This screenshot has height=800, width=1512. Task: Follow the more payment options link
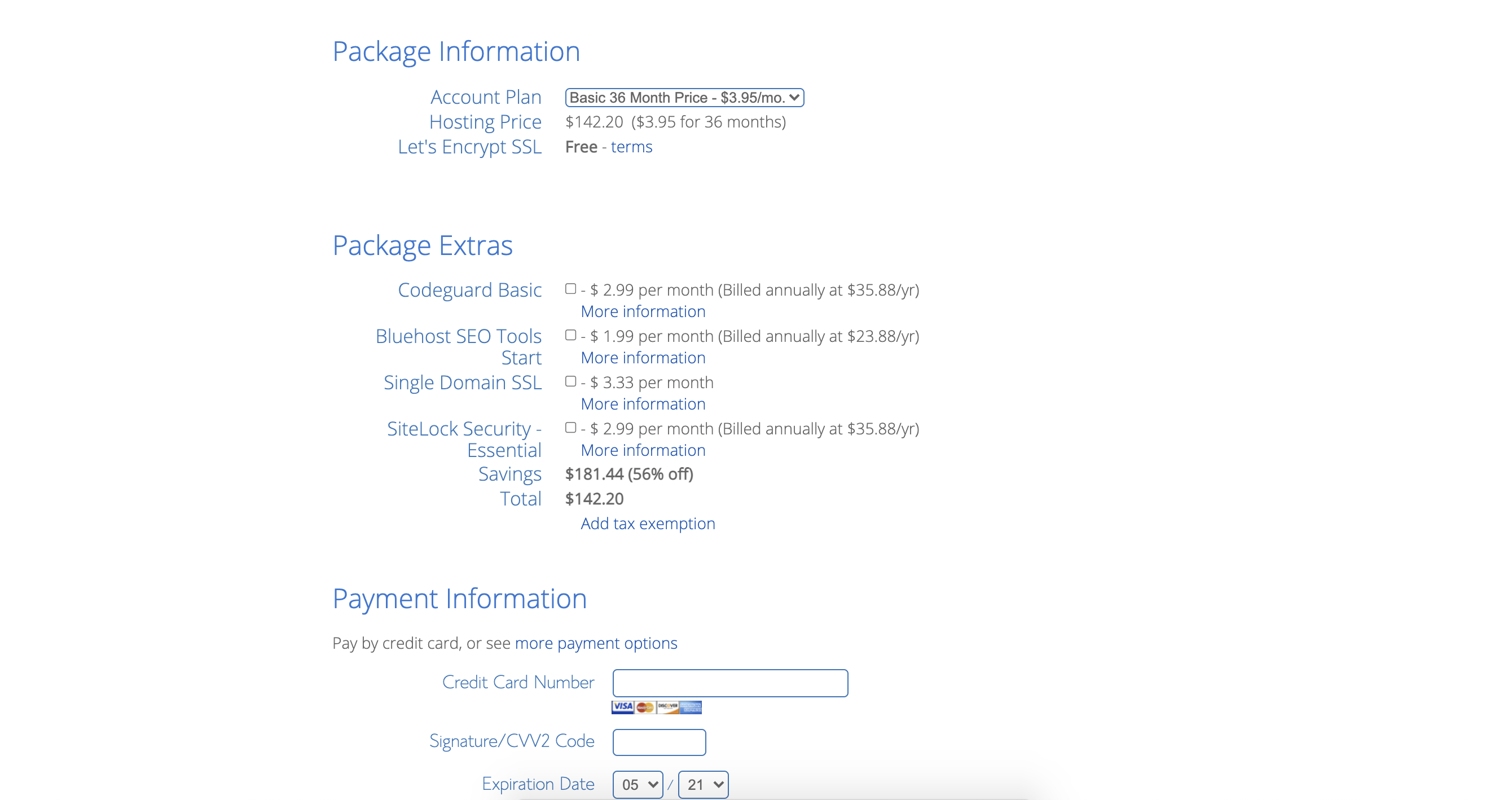point(596,643)
